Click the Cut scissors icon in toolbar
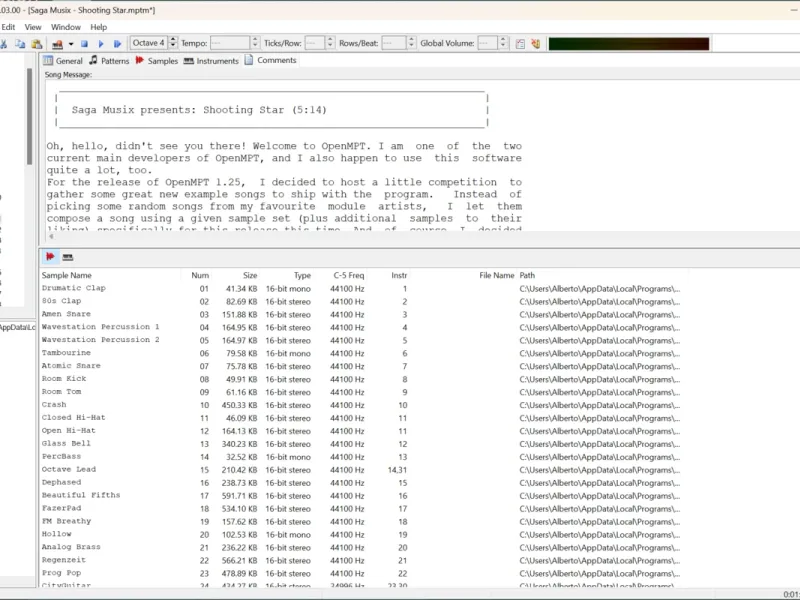Screen dimensions: 800x600 [x=4, y=44]
